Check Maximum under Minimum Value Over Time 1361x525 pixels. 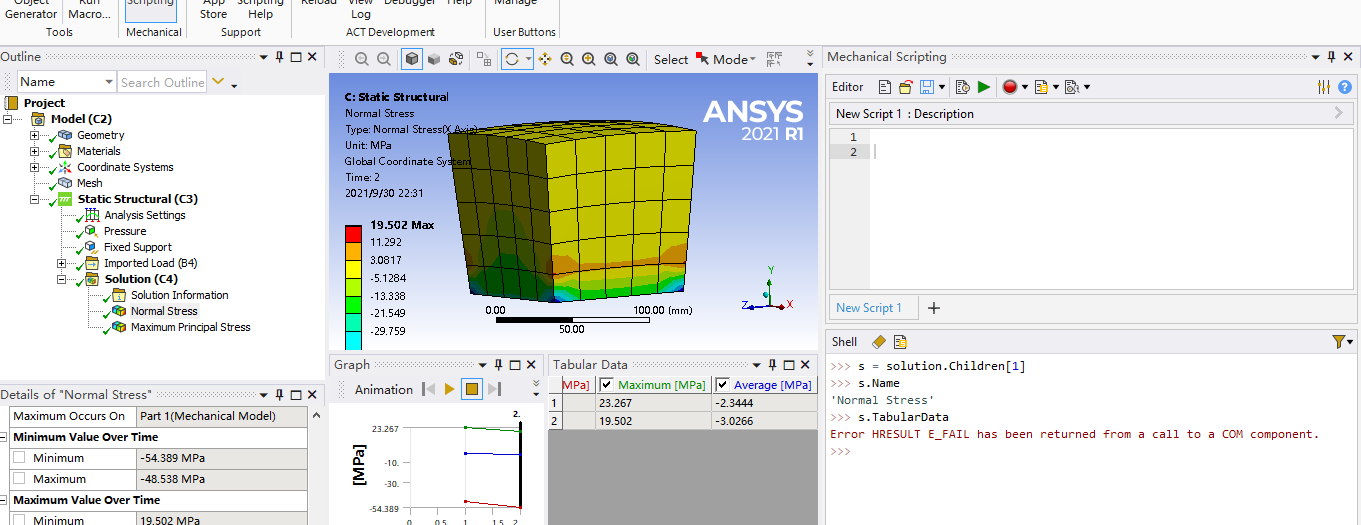[x=20, y=479]
